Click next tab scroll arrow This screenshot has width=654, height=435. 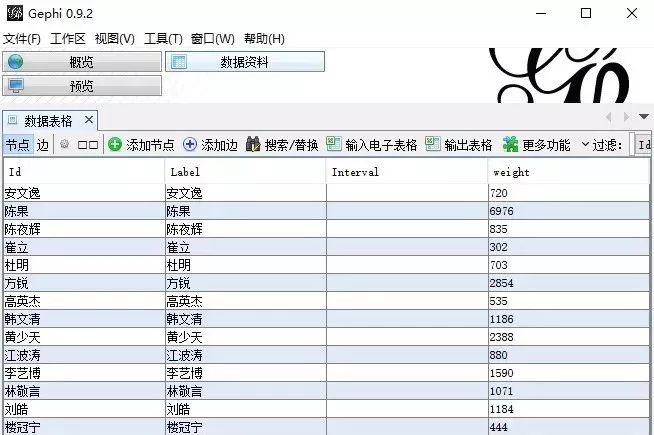[626, 117]
